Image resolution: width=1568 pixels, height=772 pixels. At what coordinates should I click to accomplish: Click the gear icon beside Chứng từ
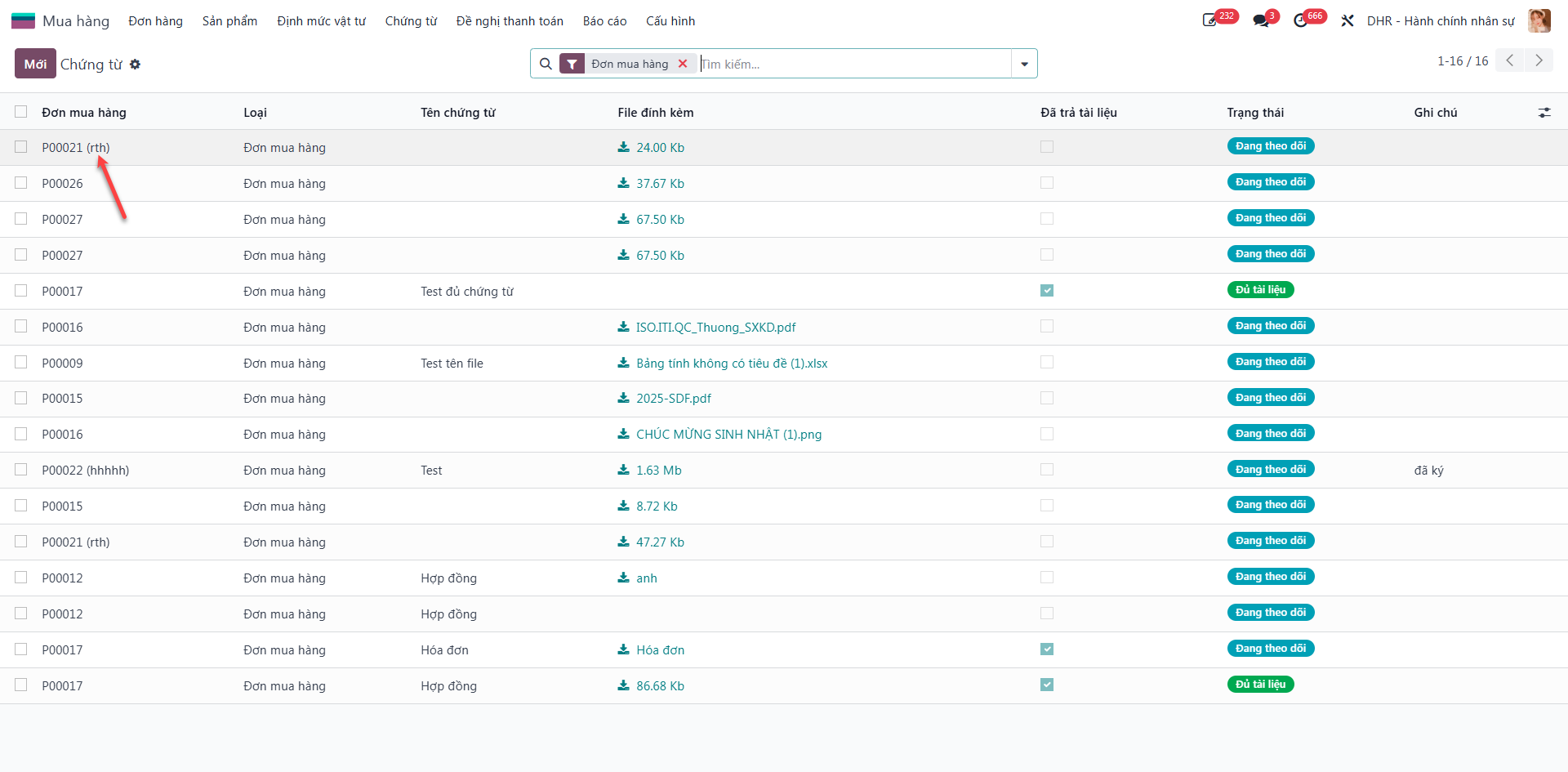[x=136, y=64]
